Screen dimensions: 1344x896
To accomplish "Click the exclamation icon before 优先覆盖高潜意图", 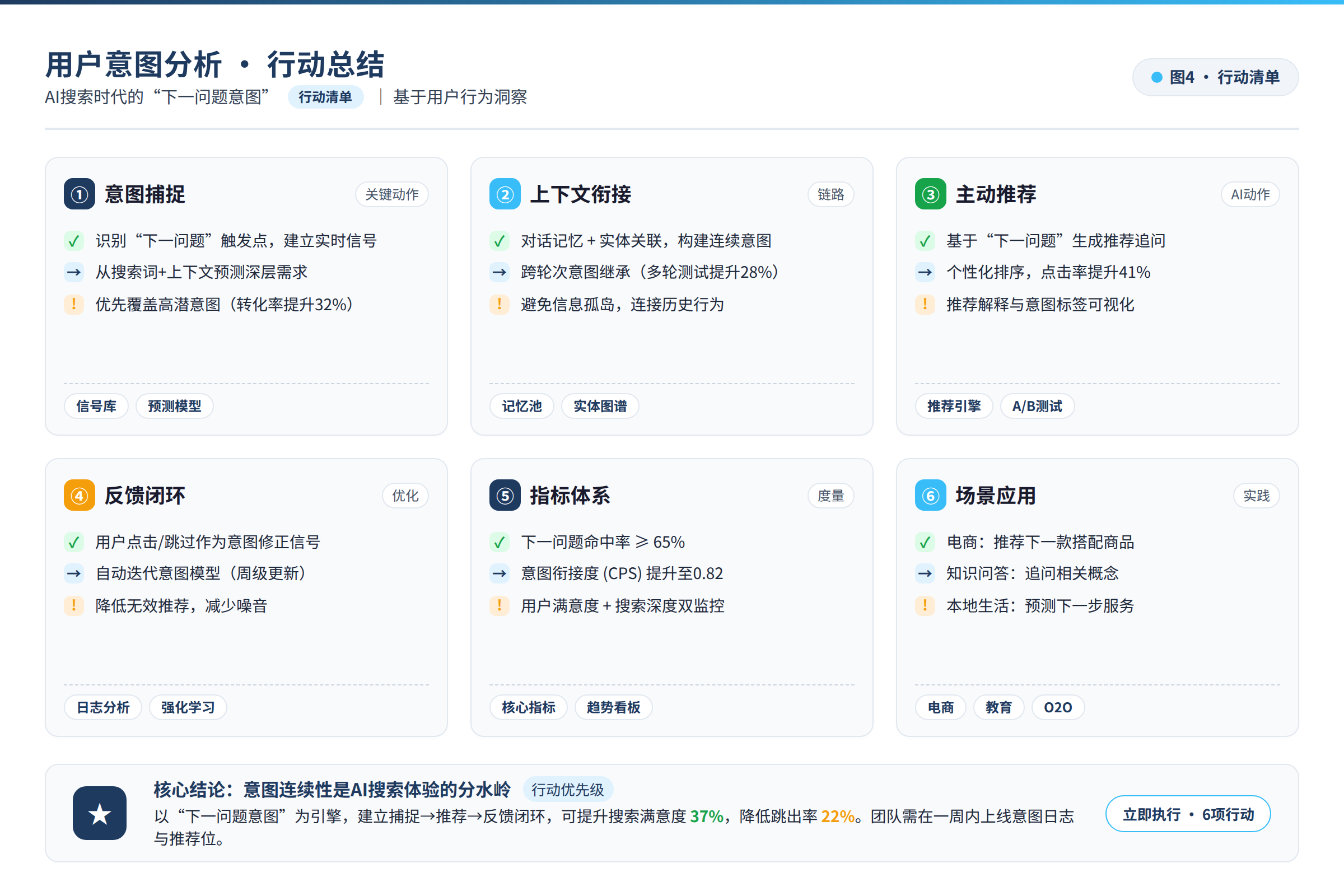I will pos(74,304).
